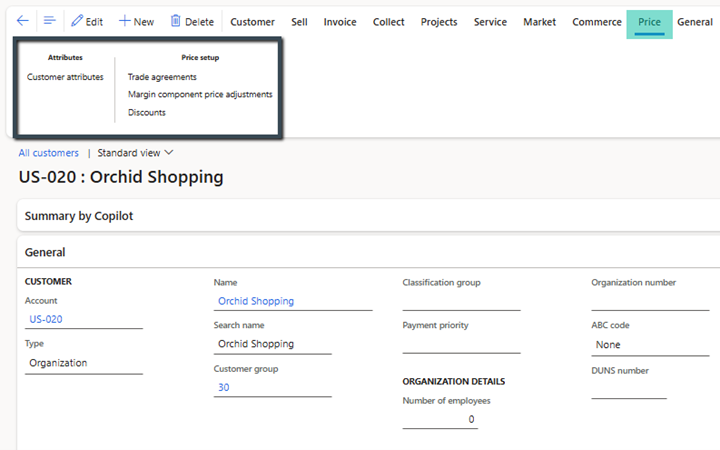Viewport: 720px width, 450px height.
Task: Open the Commerce tab
Action: (x=596, y=22)
